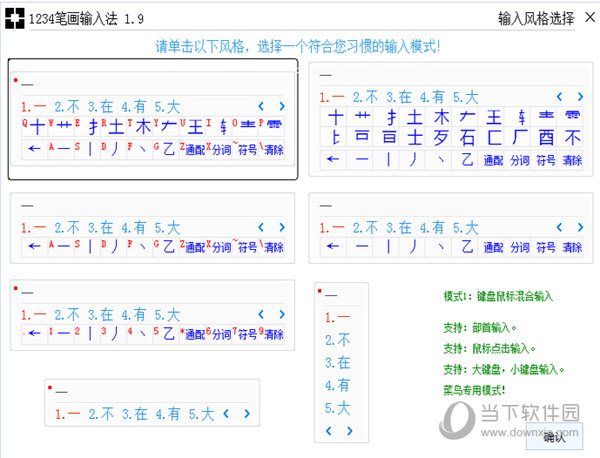Show next candidate page in the two-radical-row panel

580,96
